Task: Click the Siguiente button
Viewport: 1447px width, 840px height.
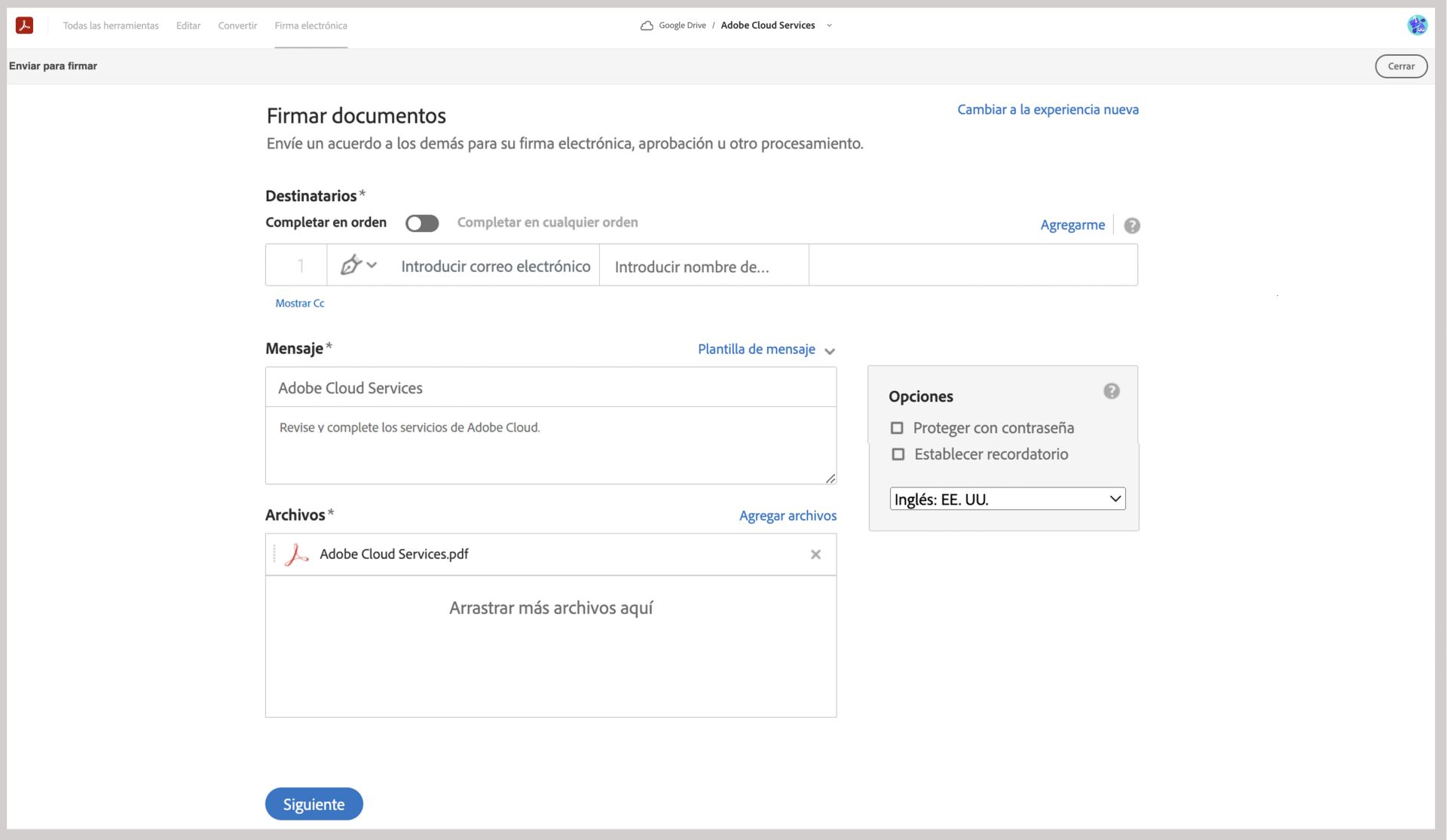Action: click(314, 804)
